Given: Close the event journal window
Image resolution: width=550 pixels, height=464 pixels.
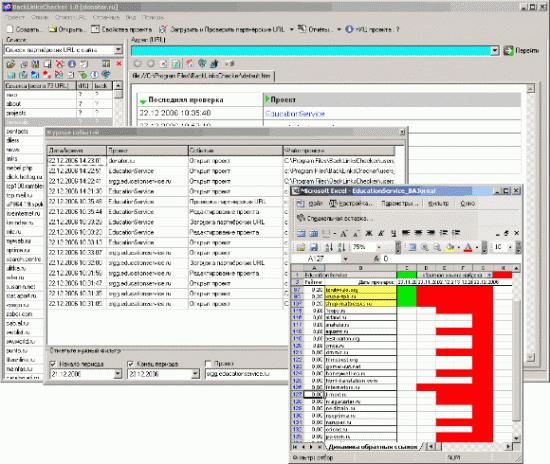Looking at the screenshot, I should (402, 132).
